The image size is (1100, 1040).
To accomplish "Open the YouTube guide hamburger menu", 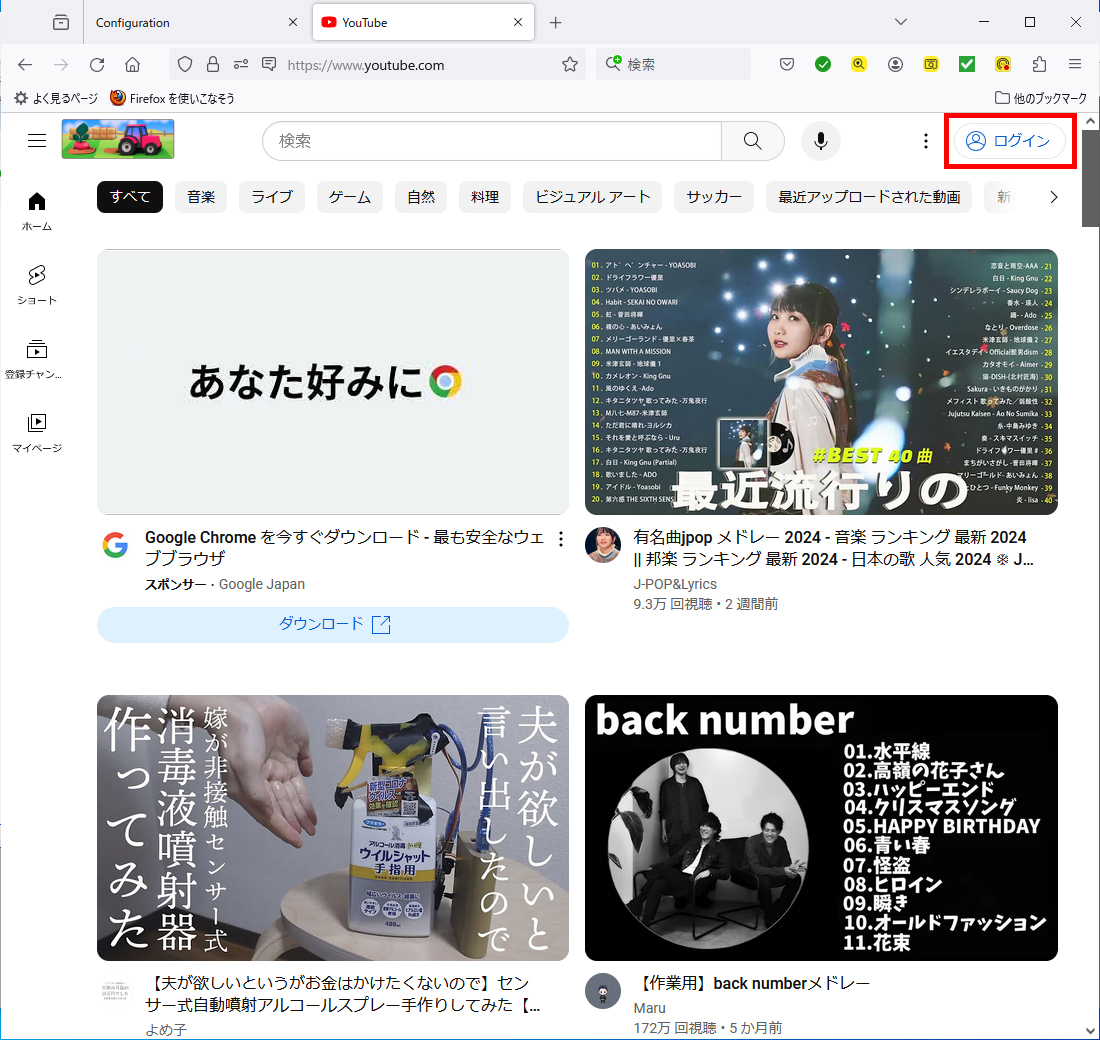I will point(36,140).
